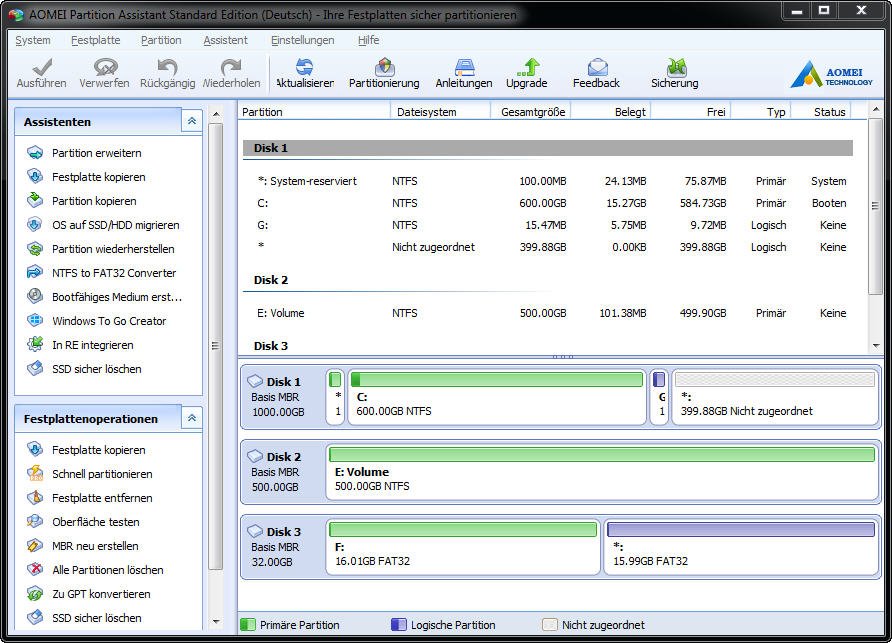Screen dimensions: 892x643
Task: Open the Einstellungen menu
Action: click(303, 40)
